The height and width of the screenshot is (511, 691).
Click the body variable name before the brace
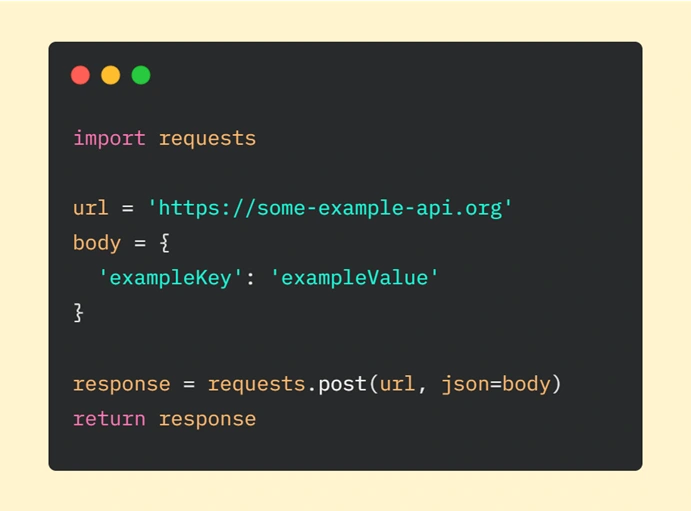(97, 243)
